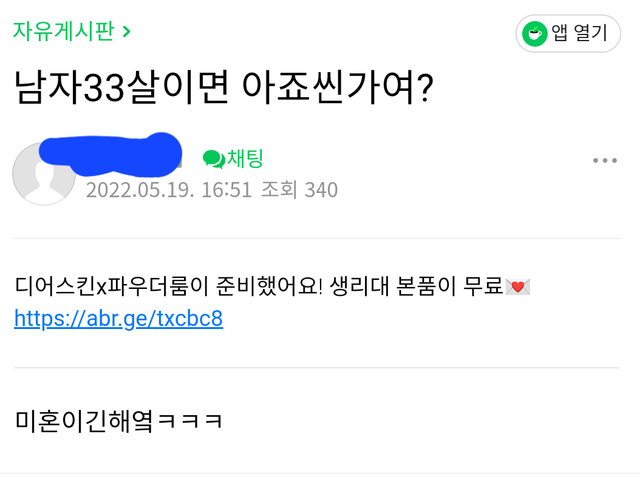This screenshot has width=640, height=477.
Task: Click the post time 16:51
Action: [224, 190]
